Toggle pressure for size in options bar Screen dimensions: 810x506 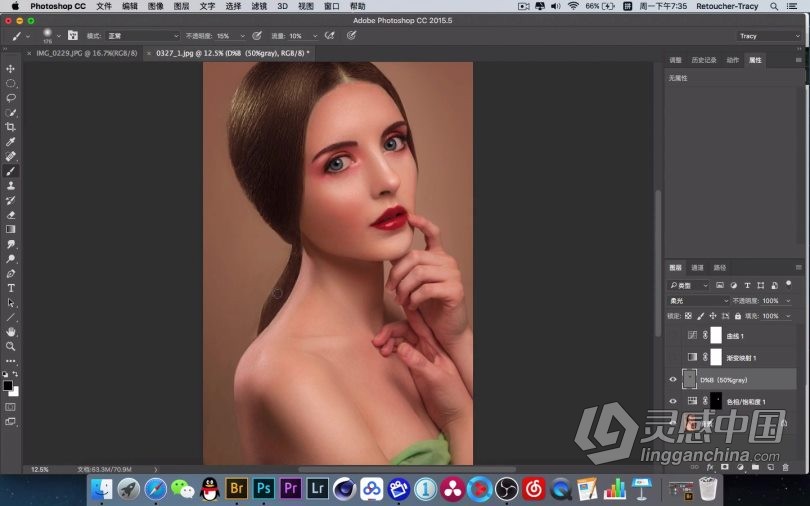coord(352,36)
